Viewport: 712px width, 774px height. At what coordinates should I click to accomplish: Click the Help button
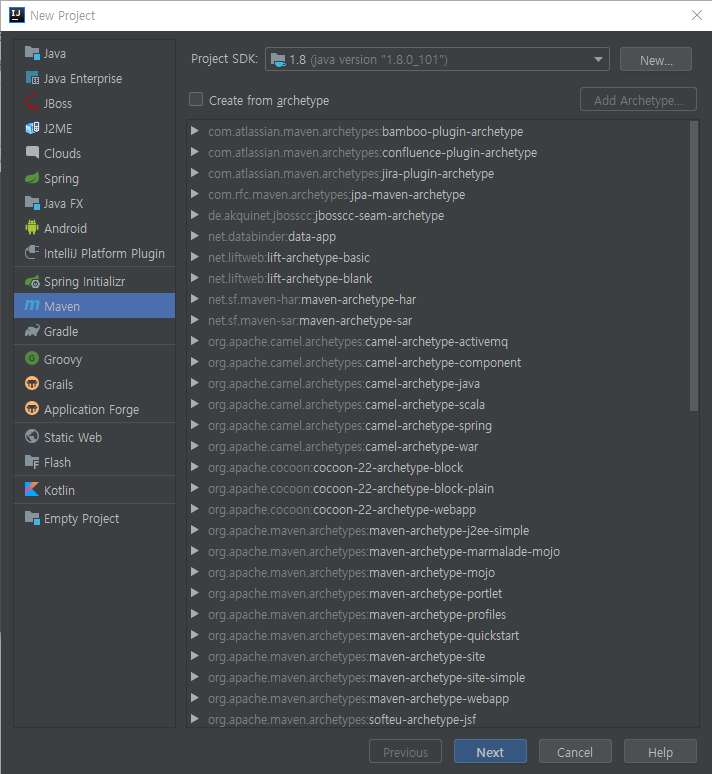tap(660, 752)
